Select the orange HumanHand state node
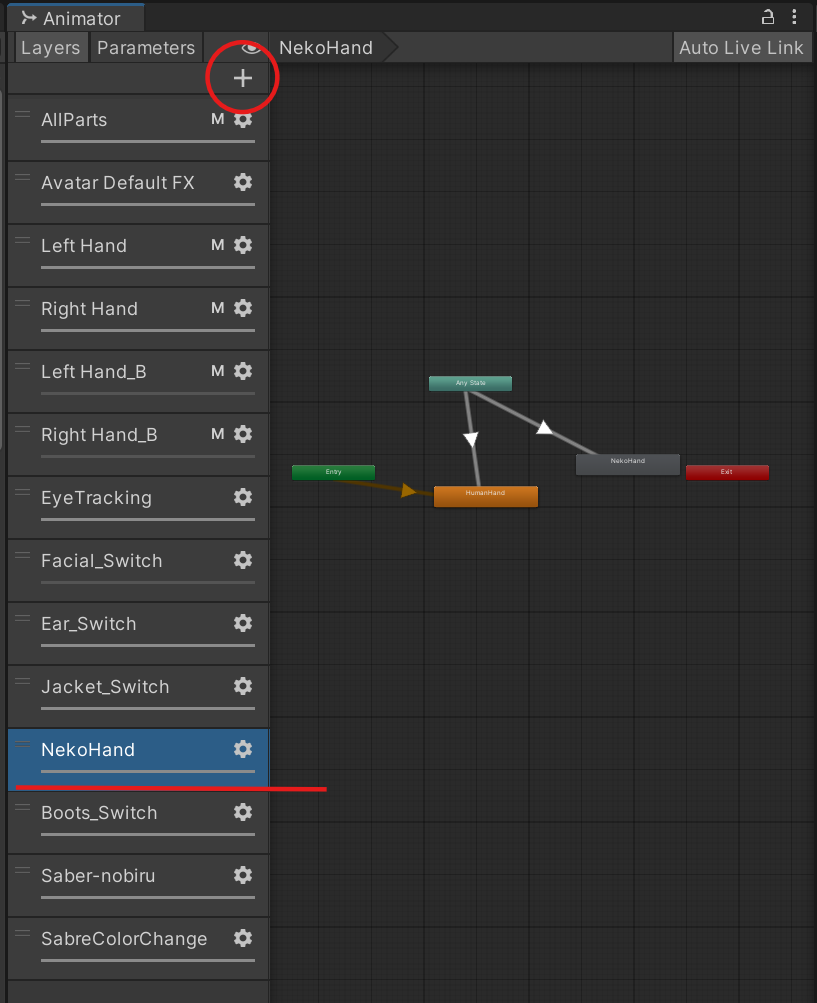 (485, 495)
